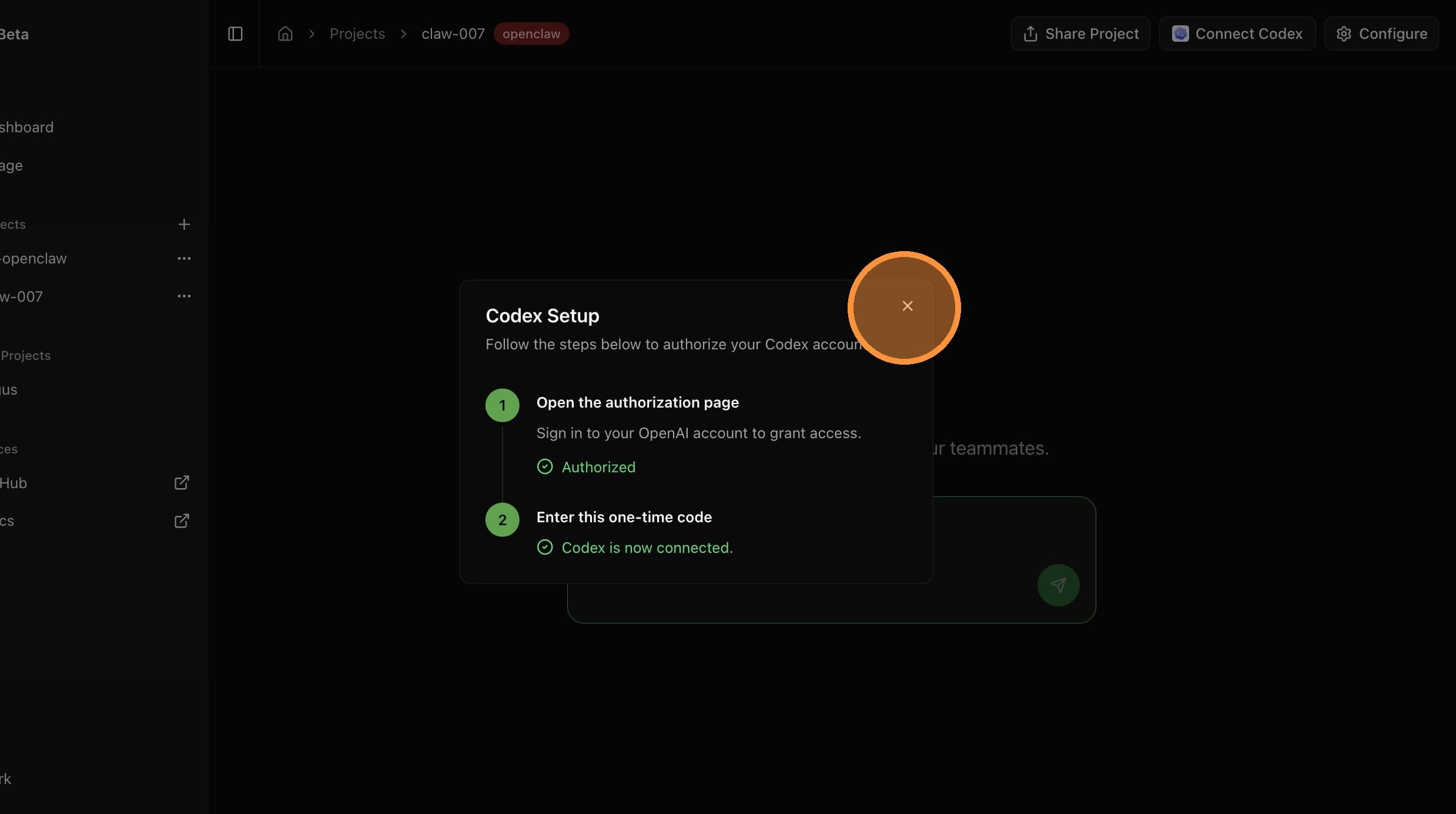The height and width of the screenshot is (814, 1456).
Task: Click "Enter this one-time code" heading
Action: tap(624, 517)
